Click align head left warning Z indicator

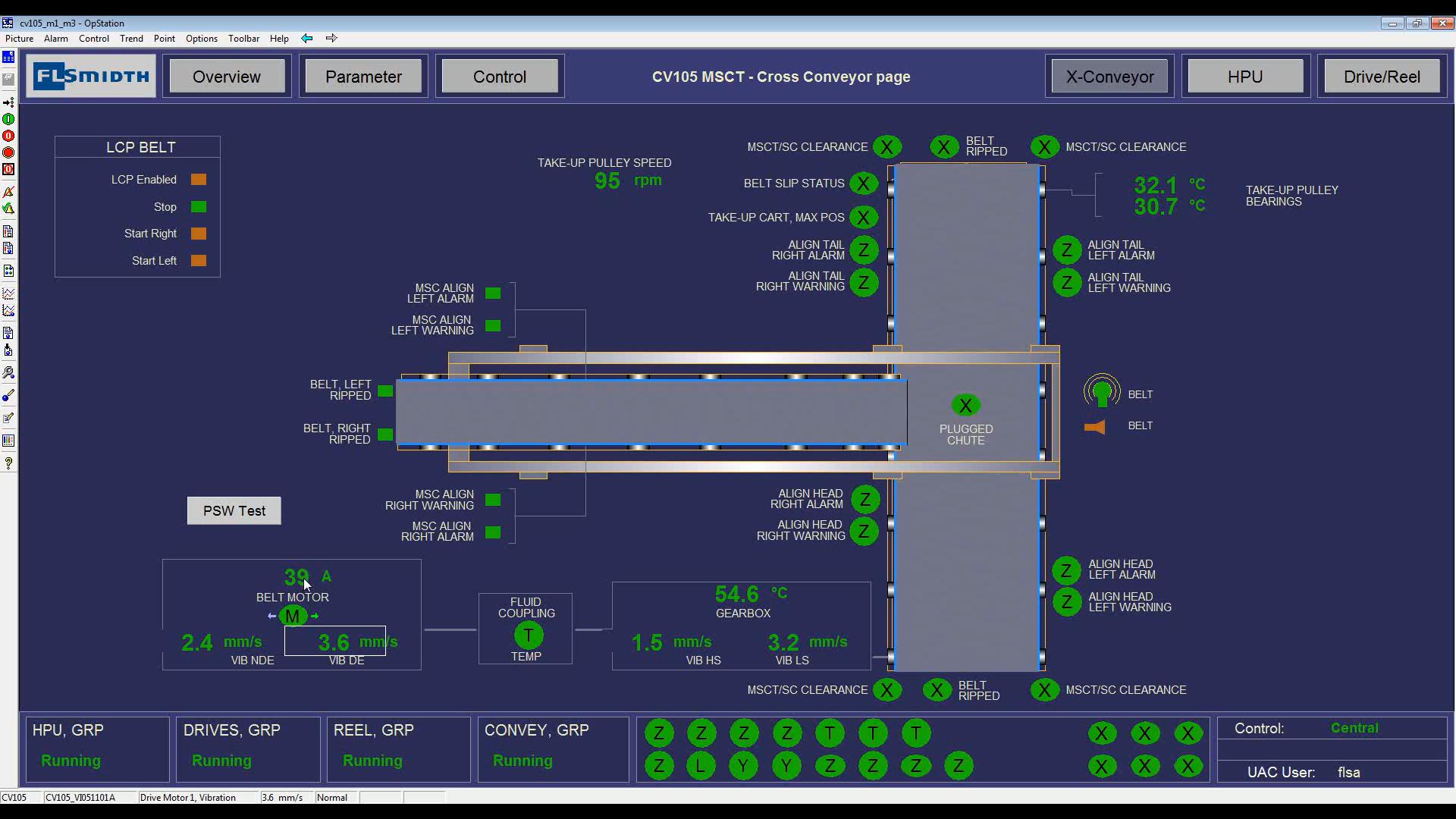point(1067,602)
